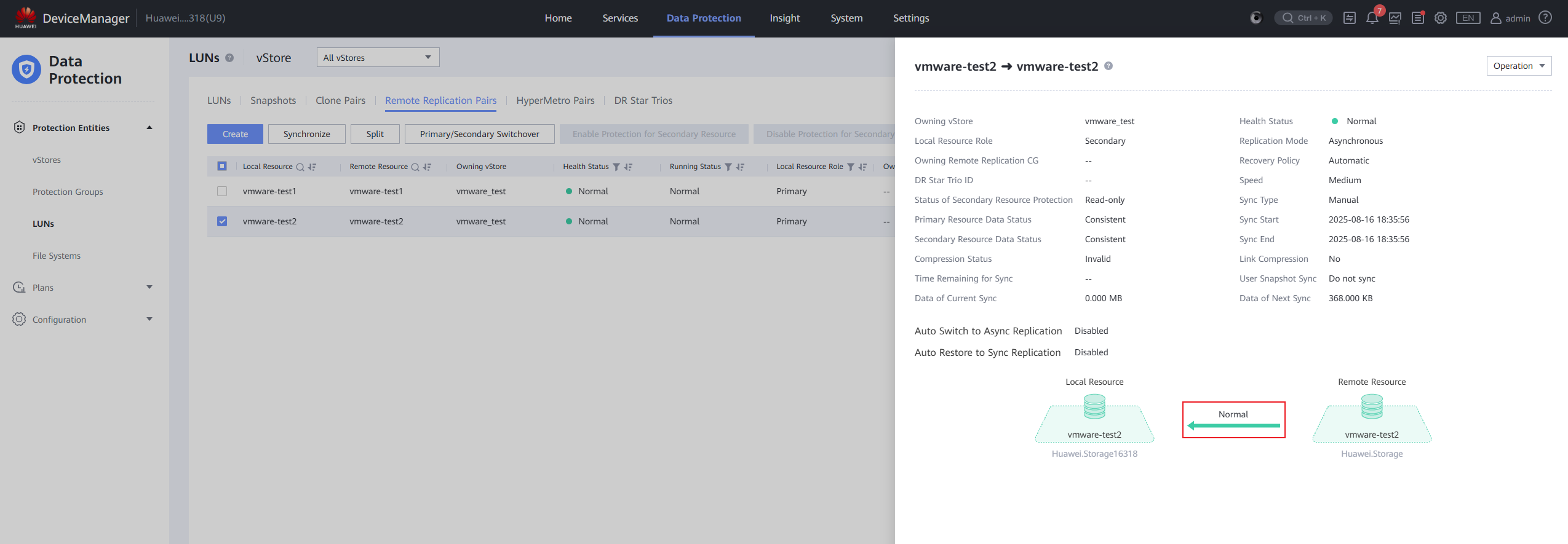This screenshot has width=1568, height=544.
Task: Search the Local Resource column
Action: tap(300, 167)
